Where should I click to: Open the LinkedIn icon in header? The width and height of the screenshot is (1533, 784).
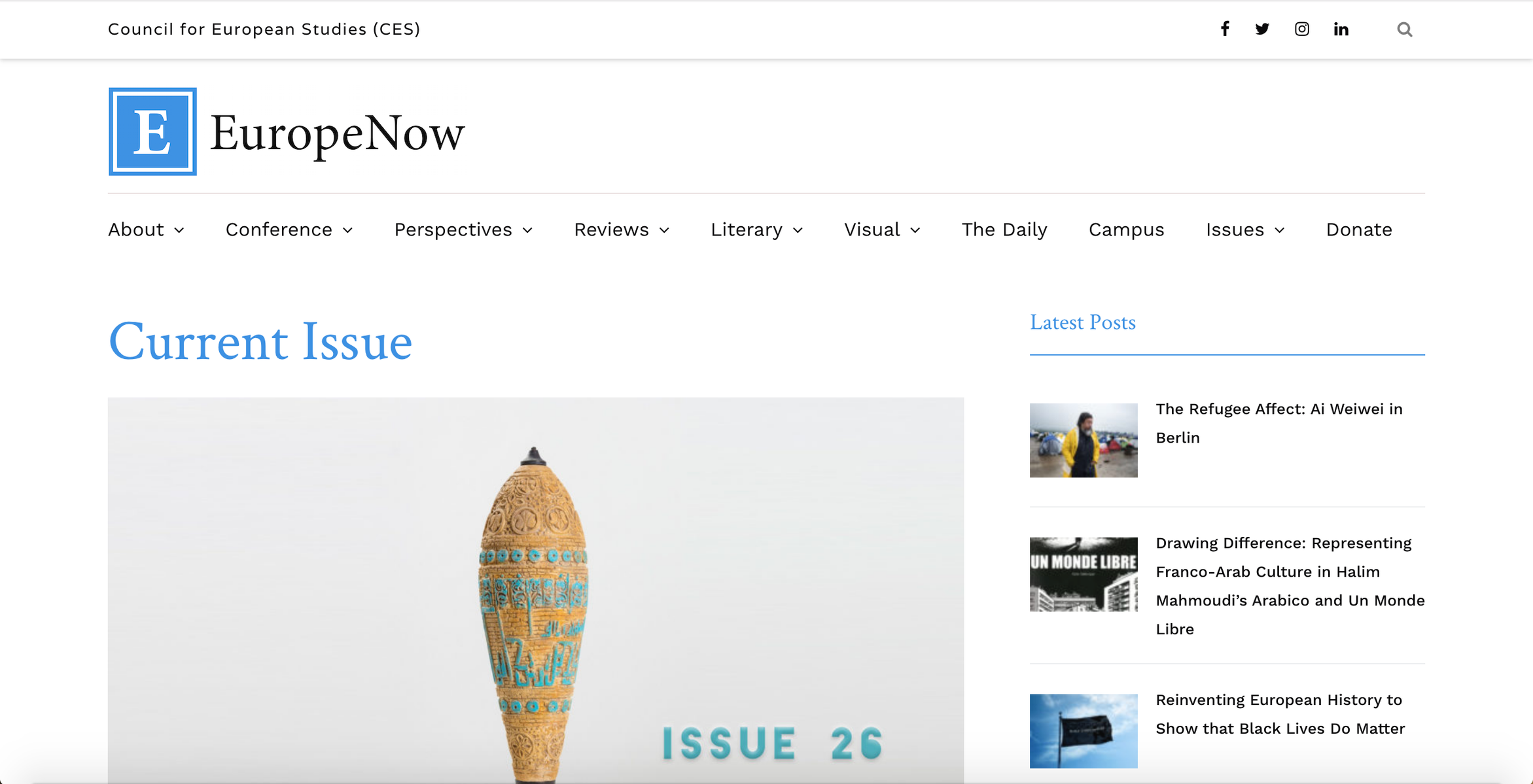1341,29
